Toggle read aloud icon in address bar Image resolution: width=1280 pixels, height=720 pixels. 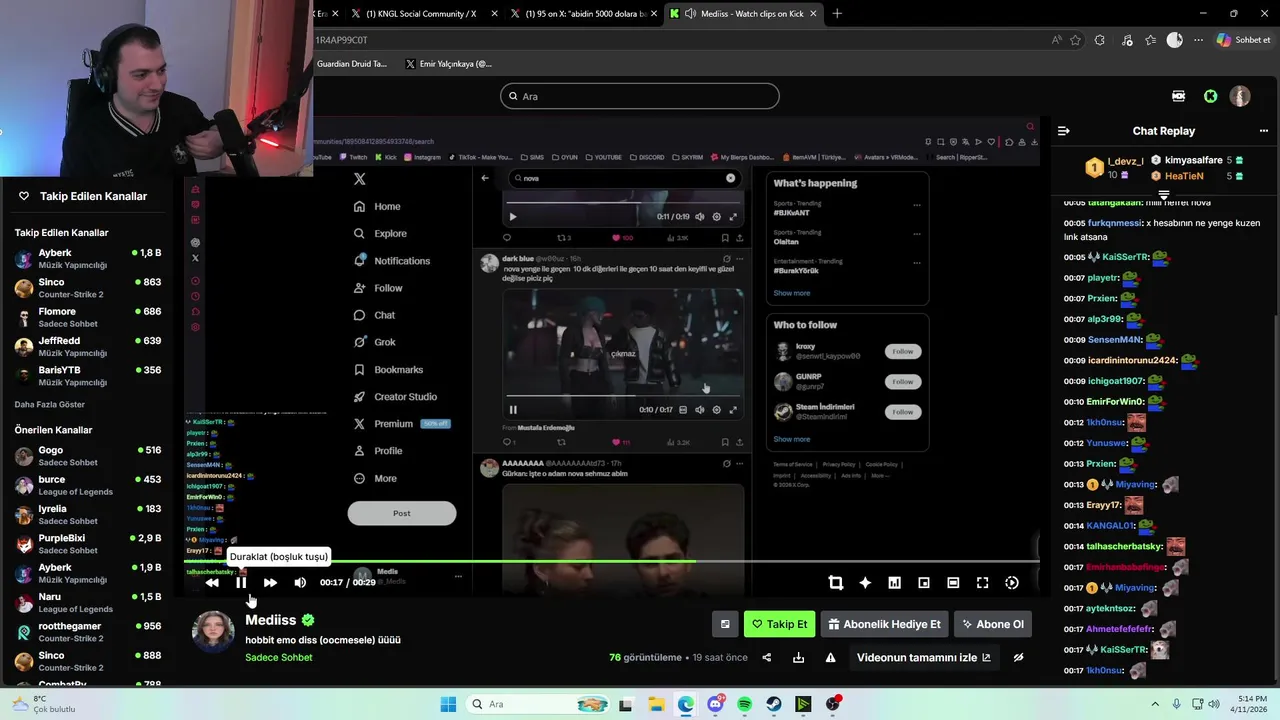click(x=1057, y=40)
